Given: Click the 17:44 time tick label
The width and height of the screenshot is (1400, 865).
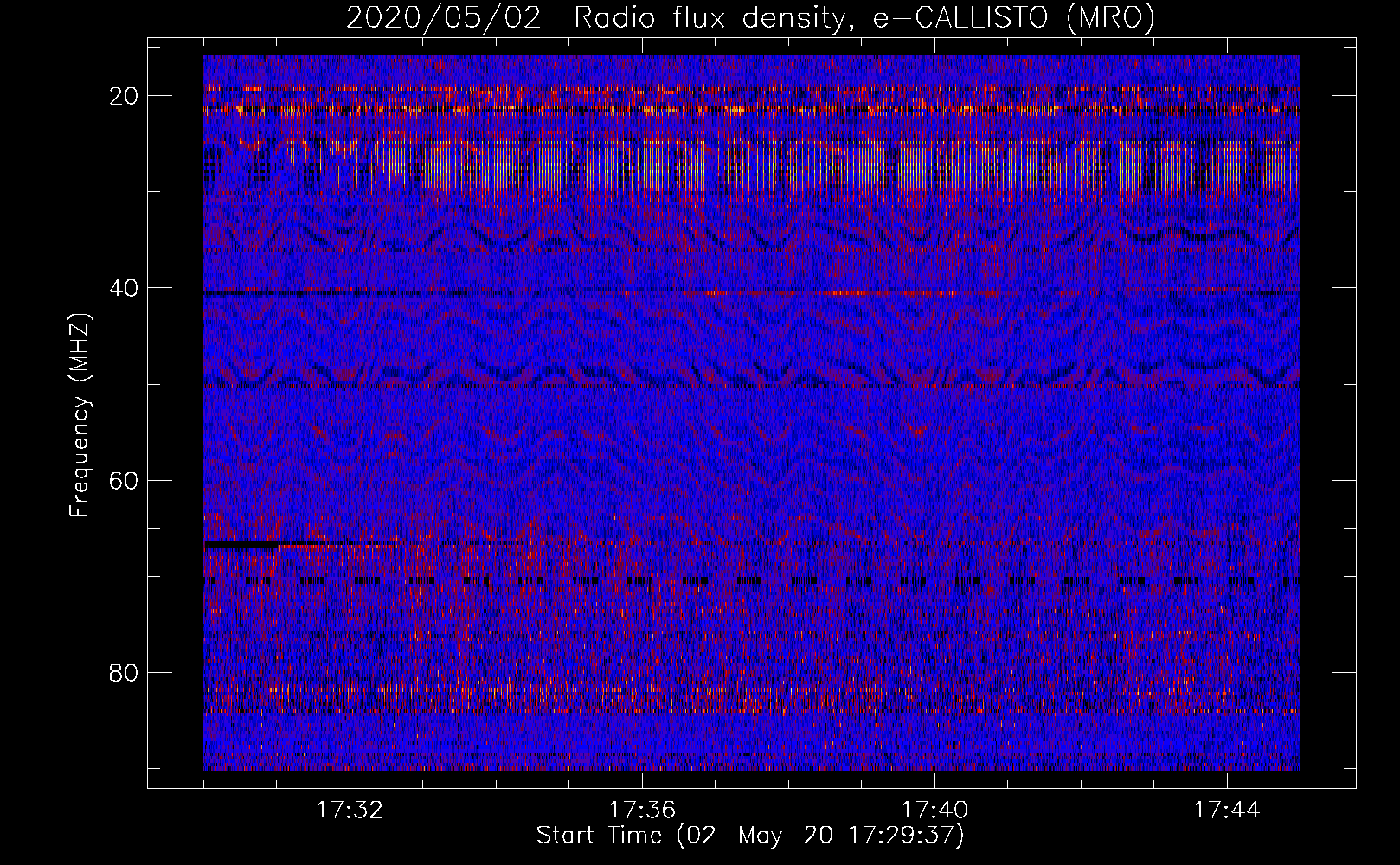Looking at the screenshot, I should point(1227,811).
